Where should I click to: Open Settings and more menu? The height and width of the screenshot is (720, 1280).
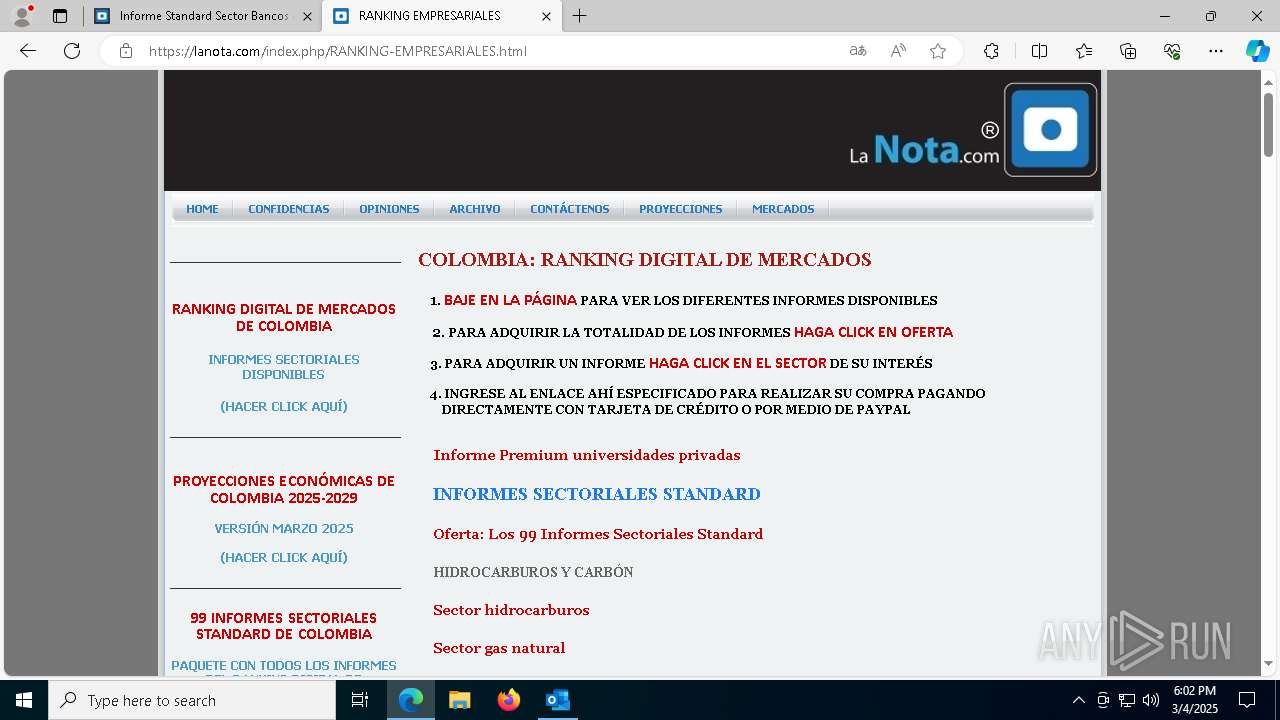pos(1216,51)
